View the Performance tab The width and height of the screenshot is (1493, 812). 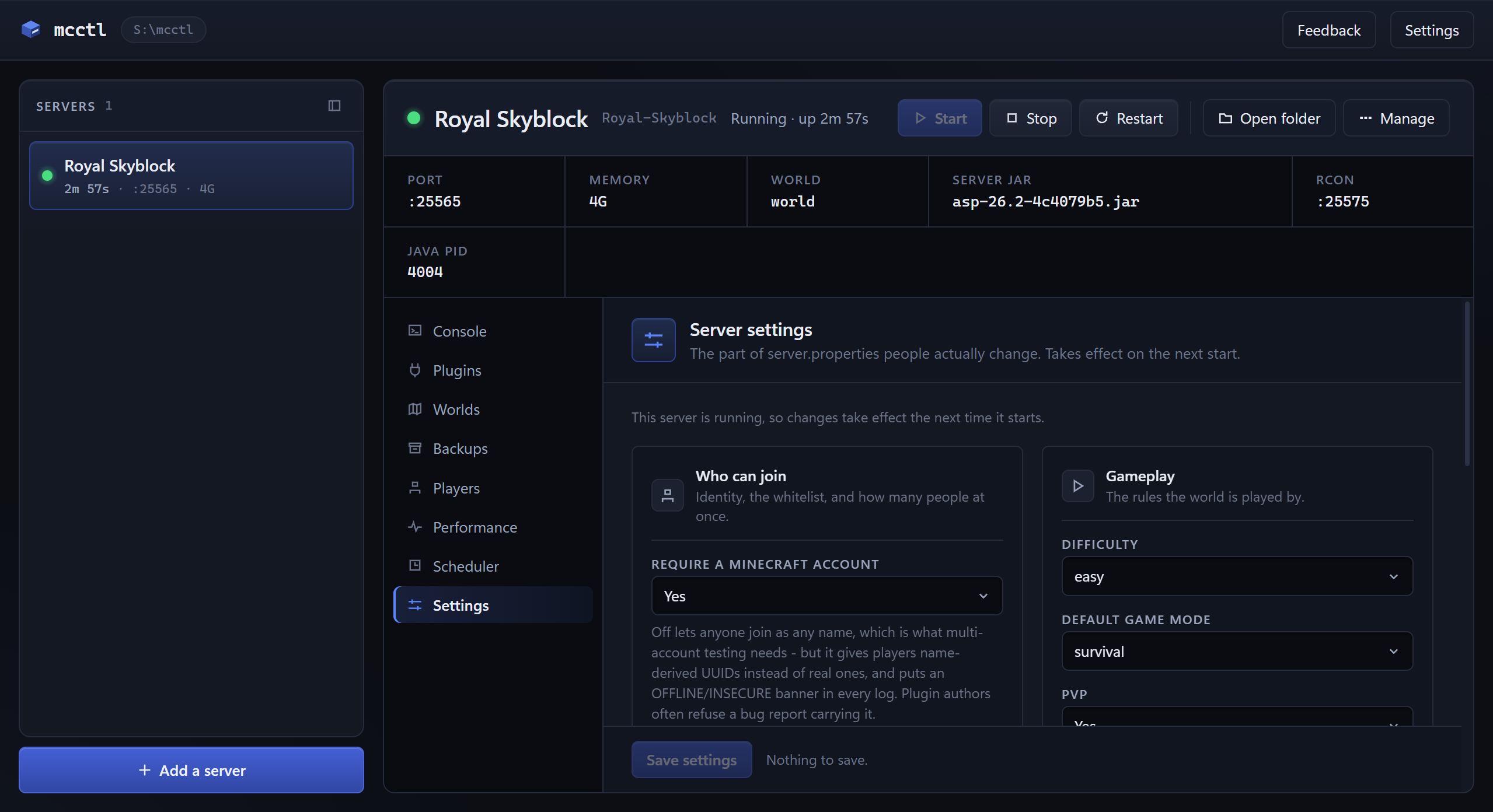point(493,527)
